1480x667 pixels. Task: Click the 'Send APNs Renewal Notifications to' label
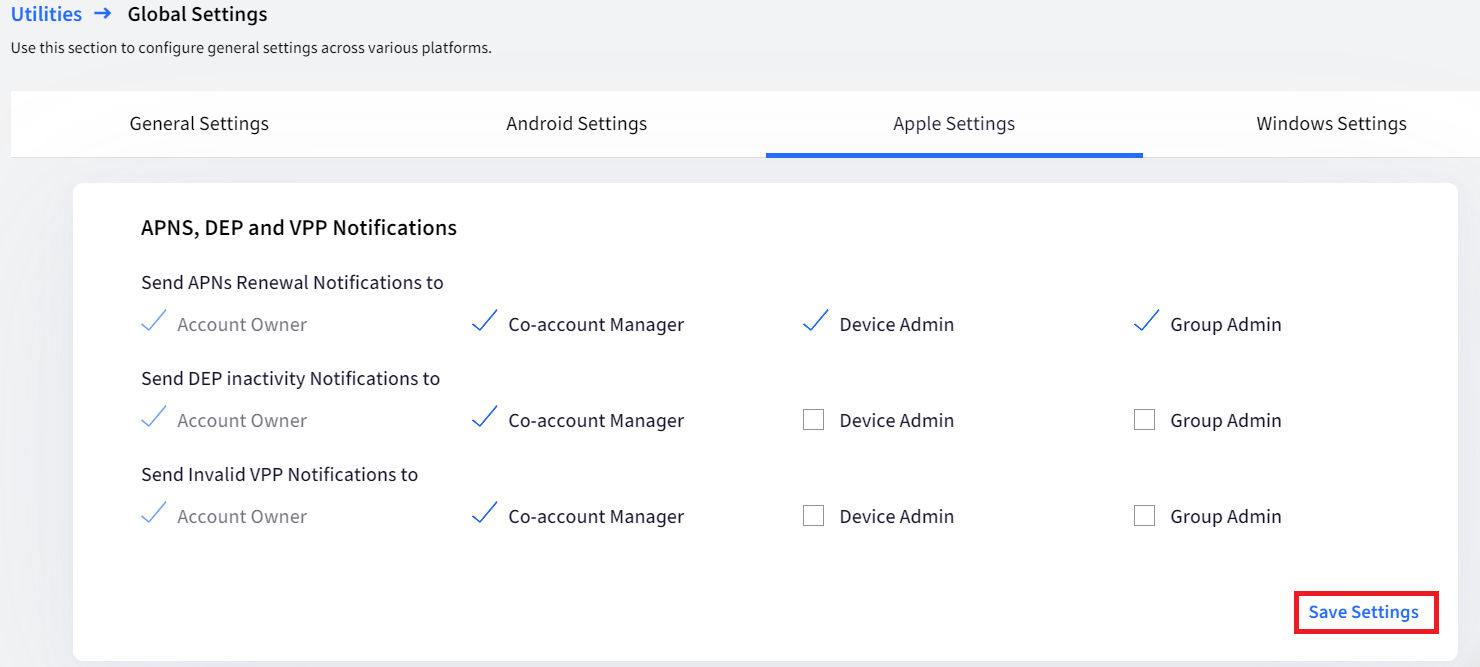pos(292,283)
